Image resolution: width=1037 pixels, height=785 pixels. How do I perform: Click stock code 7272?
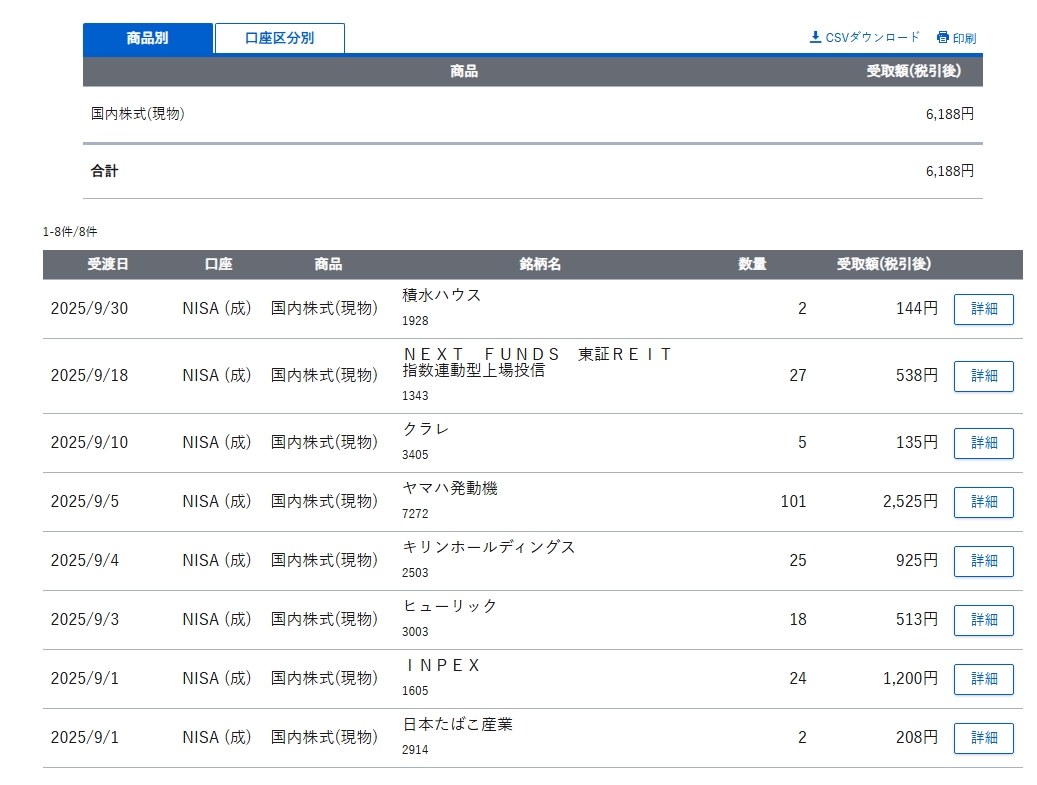(415, 514)
